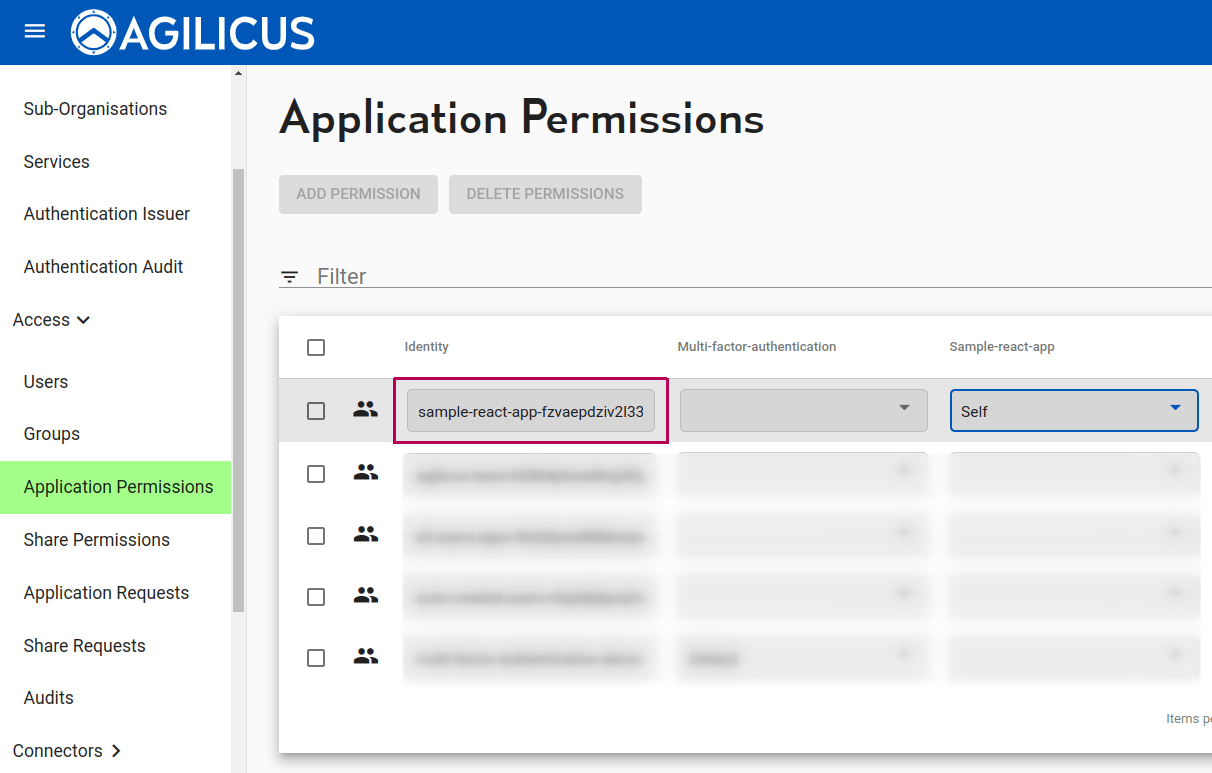Click the DELETE PERMISSIONS button

[x=545, y=194]
